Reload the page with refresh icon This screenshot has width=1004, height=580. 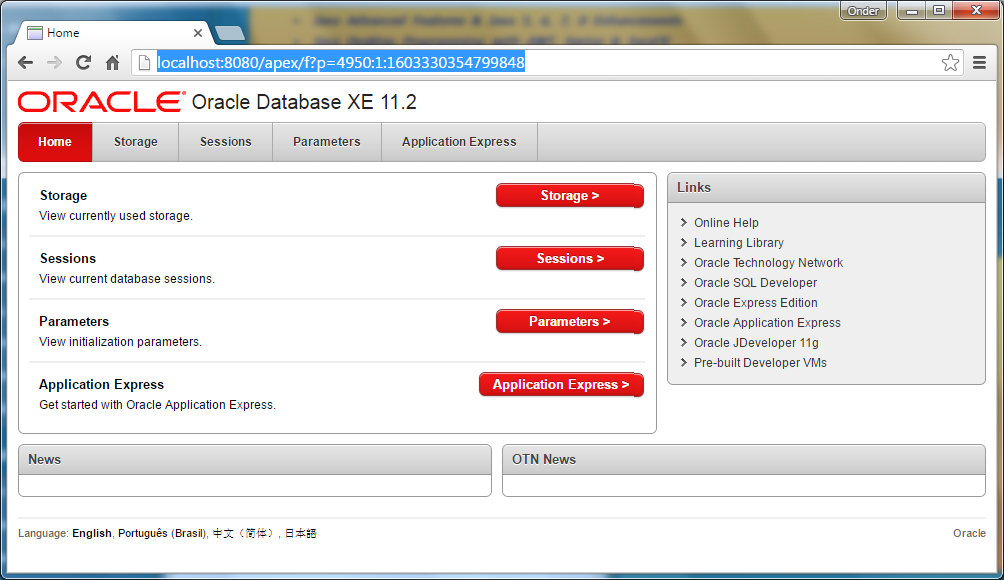tap(83, 63)
